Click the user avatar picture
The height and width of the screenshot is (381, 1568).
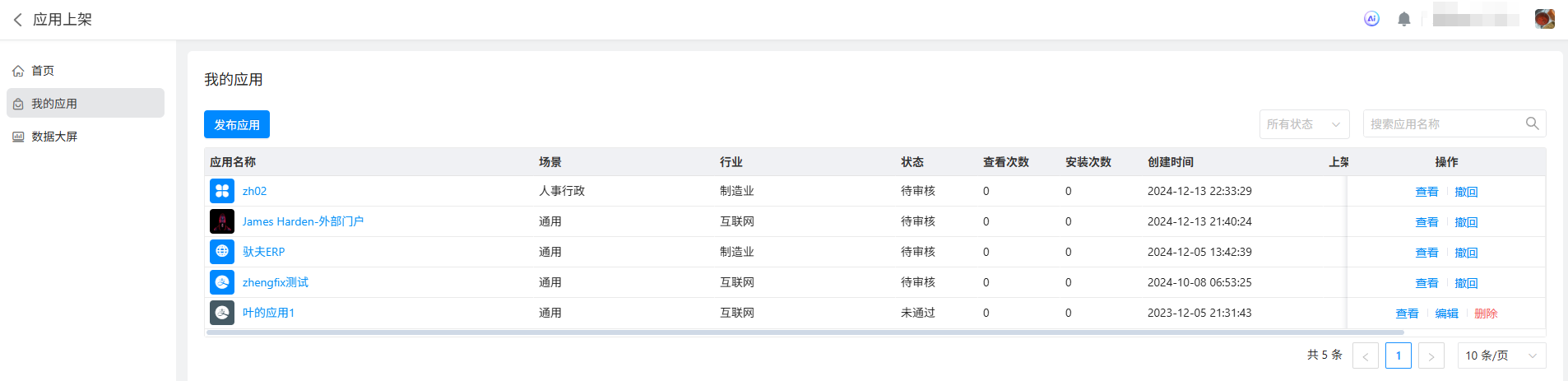(x=1544, y=19)
